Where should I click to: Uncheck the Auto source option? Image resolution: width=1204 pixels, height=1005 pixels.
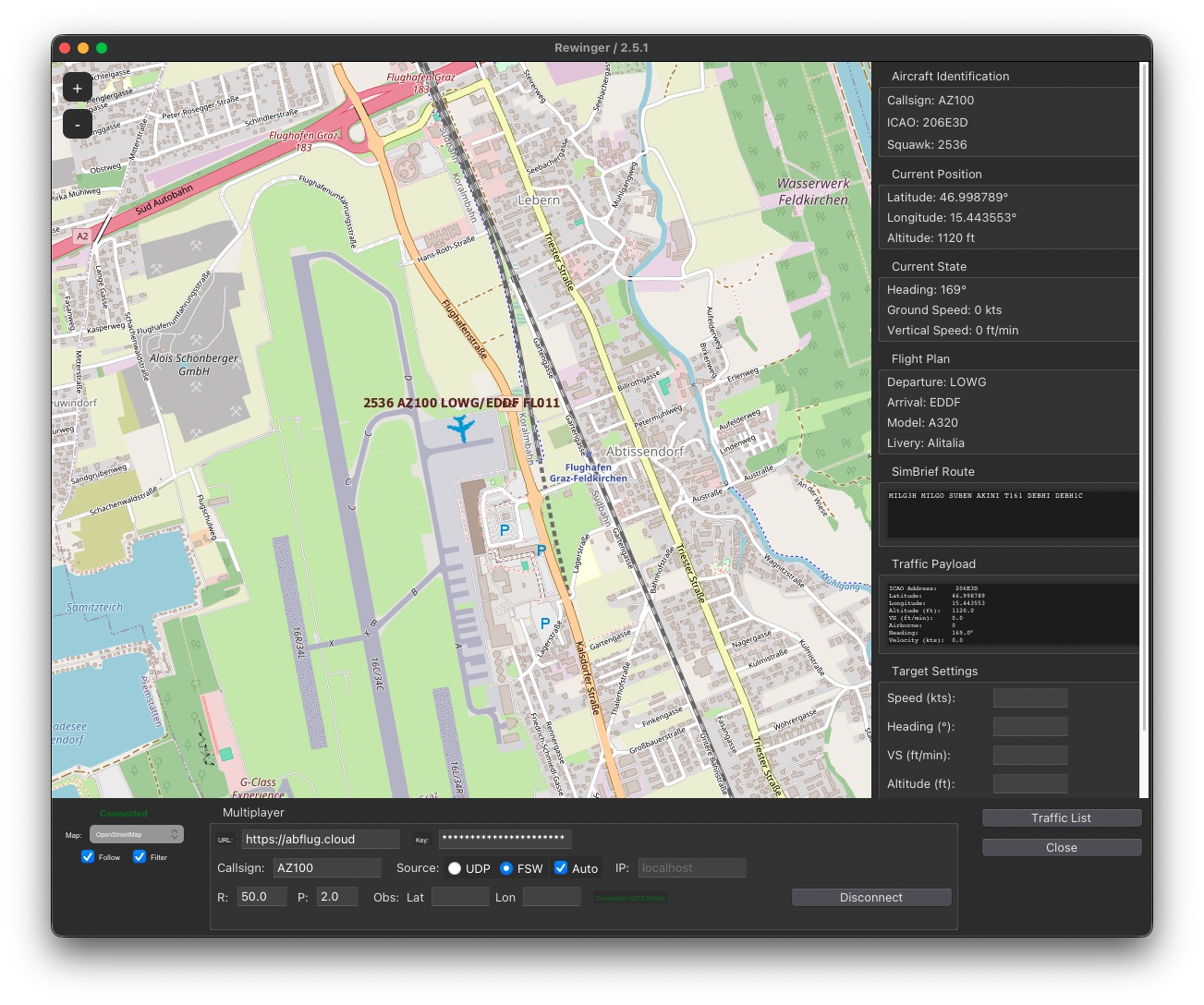(x=561, y=867)
